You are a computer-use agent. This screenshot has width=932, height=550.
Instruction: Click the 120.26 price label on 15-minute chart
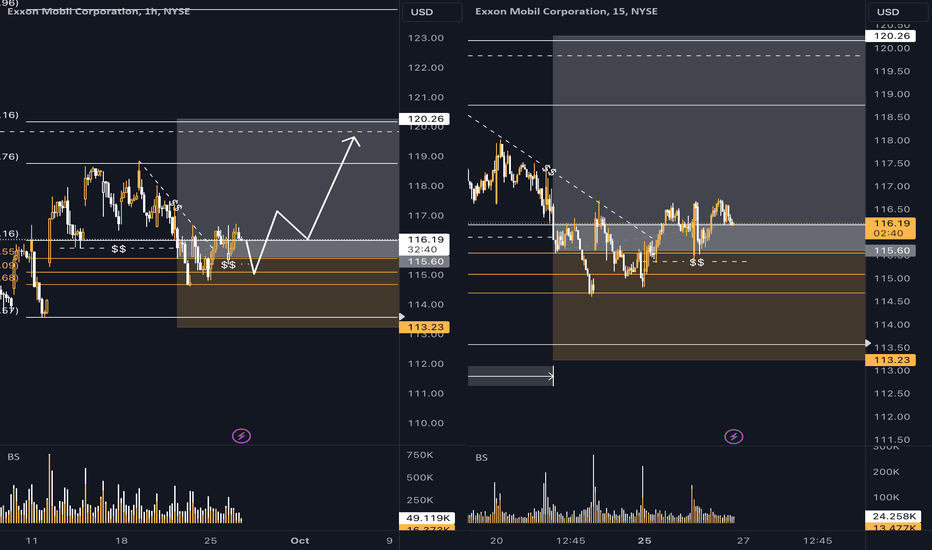tap(891, 36)
